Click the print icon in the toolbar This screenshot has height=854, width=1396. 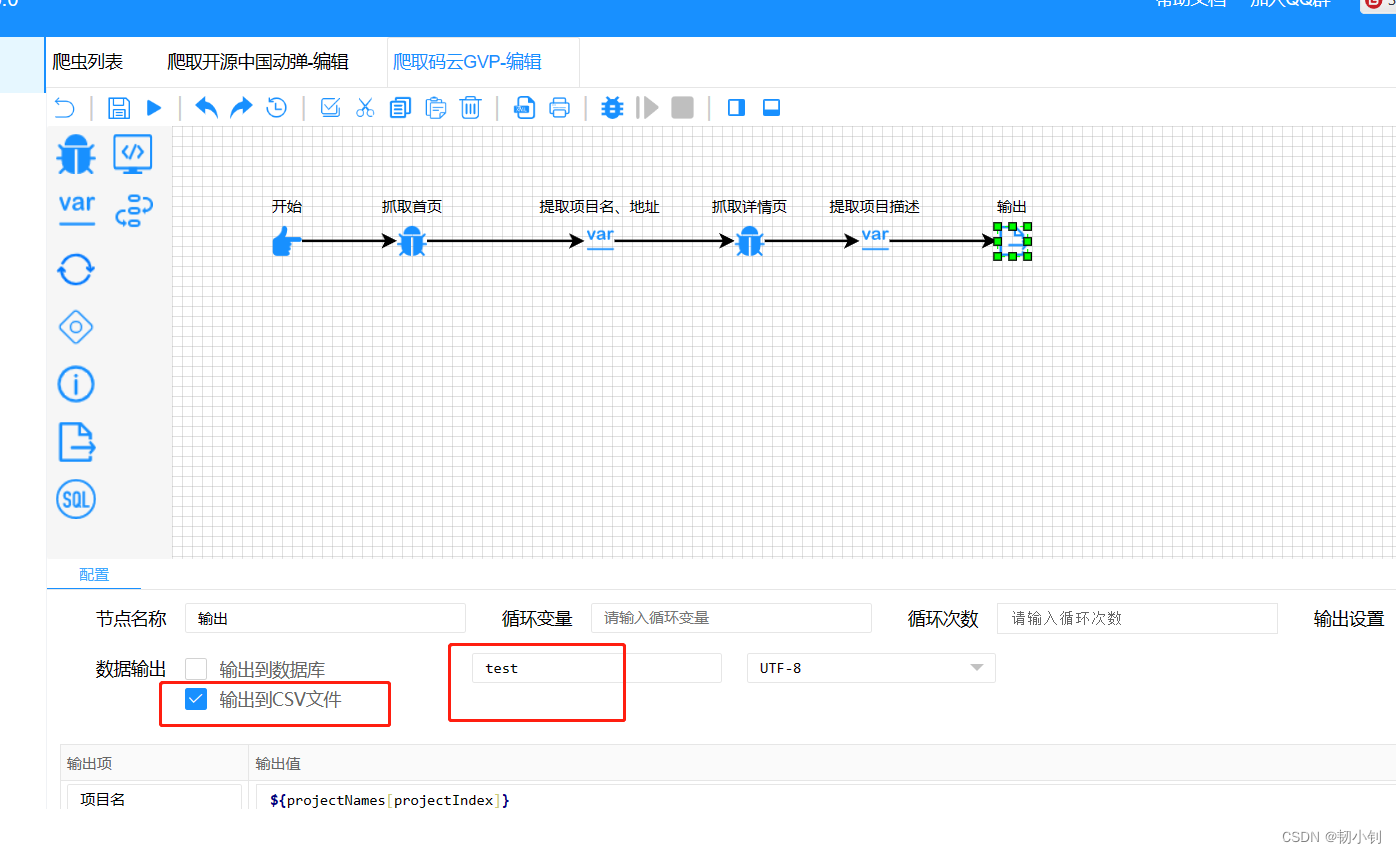pos(560,108)
